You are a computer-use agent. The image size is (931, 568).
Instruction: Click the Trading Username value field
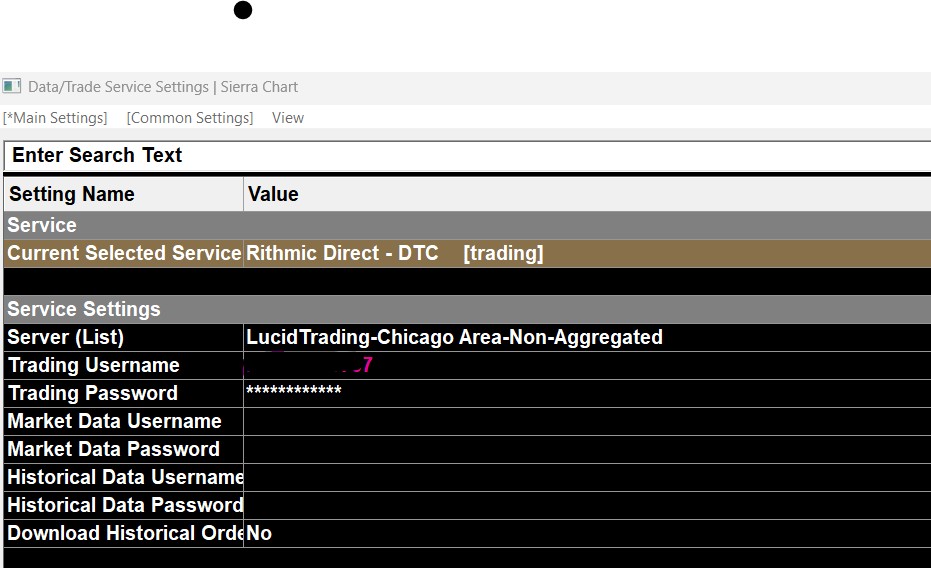(587, 365)
